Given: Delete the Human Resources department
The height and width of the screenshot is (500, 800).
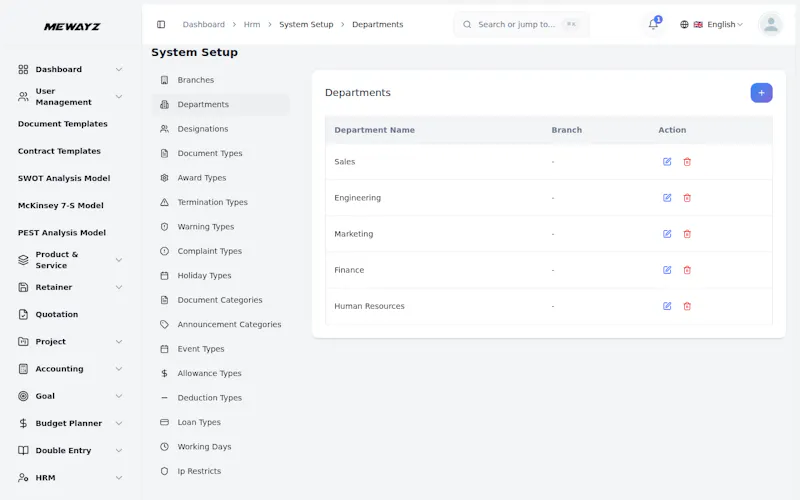Looking at the screenshot, I should (x=687, y=306).
